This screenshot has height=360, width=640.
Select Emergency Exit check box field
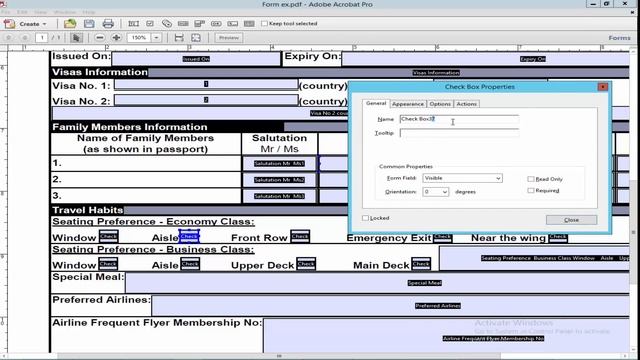coord(442,237)
